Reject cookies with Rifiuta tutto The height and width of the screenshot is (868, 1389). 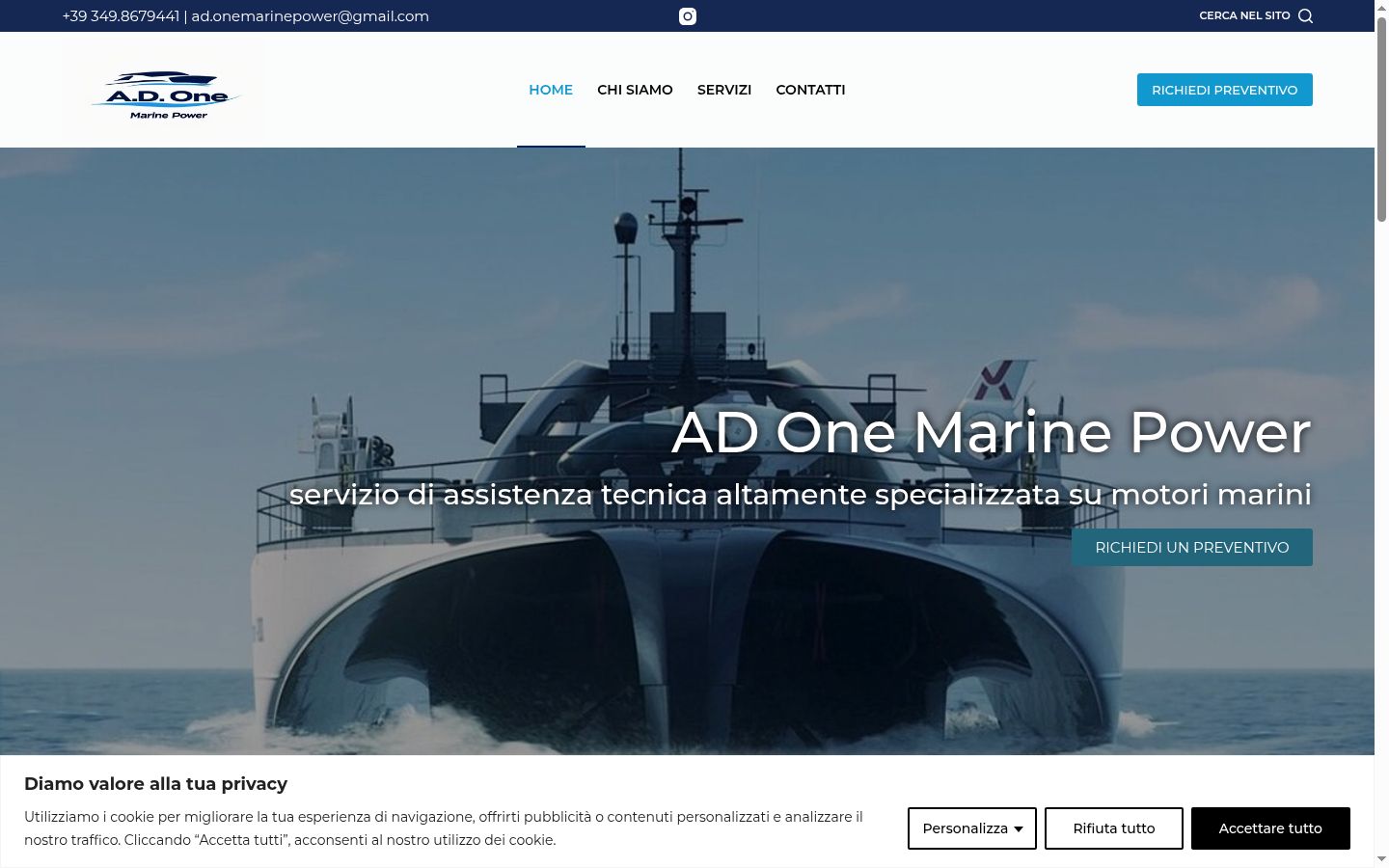coord(1114,828)
